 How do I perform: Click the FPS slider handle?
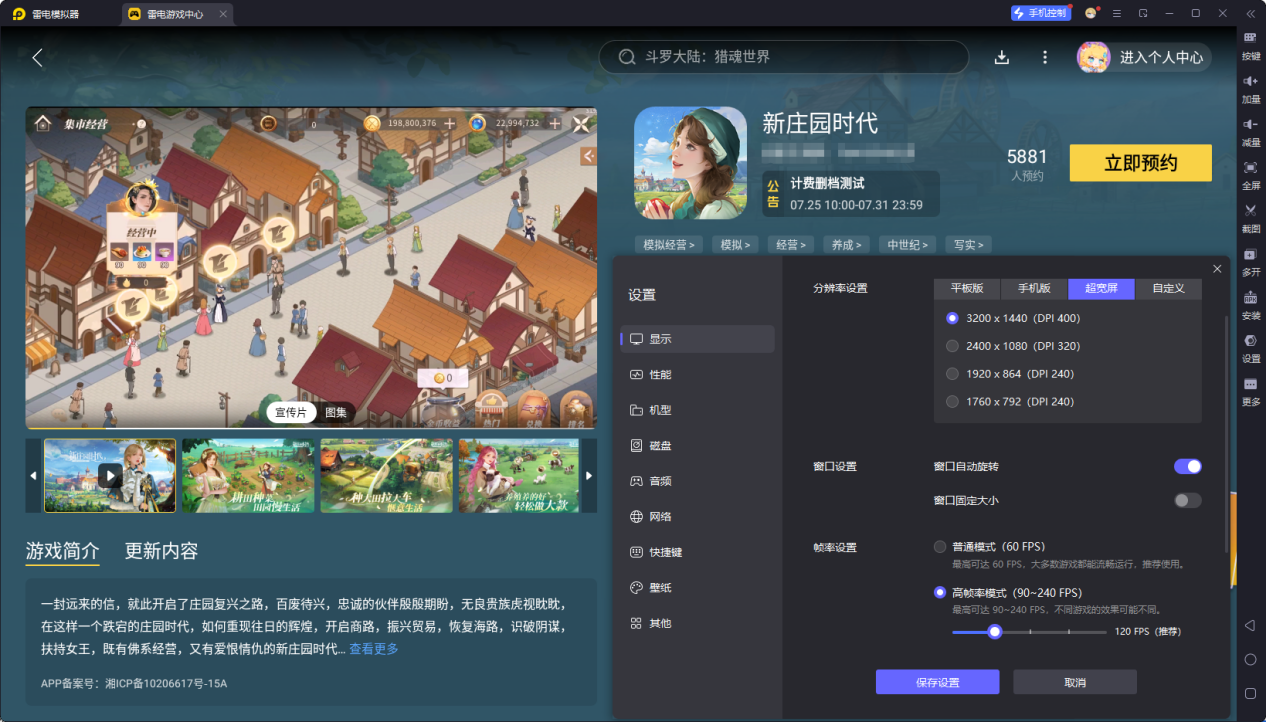(994, 632)
